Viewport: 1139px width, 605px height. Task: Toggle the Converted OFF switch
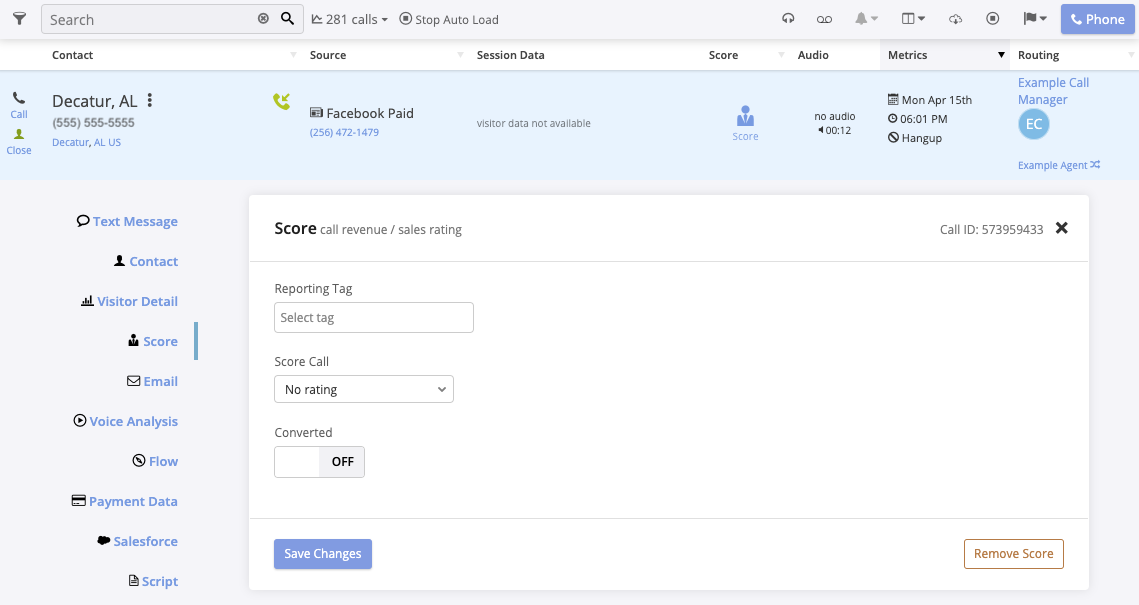tap(320, 462)
